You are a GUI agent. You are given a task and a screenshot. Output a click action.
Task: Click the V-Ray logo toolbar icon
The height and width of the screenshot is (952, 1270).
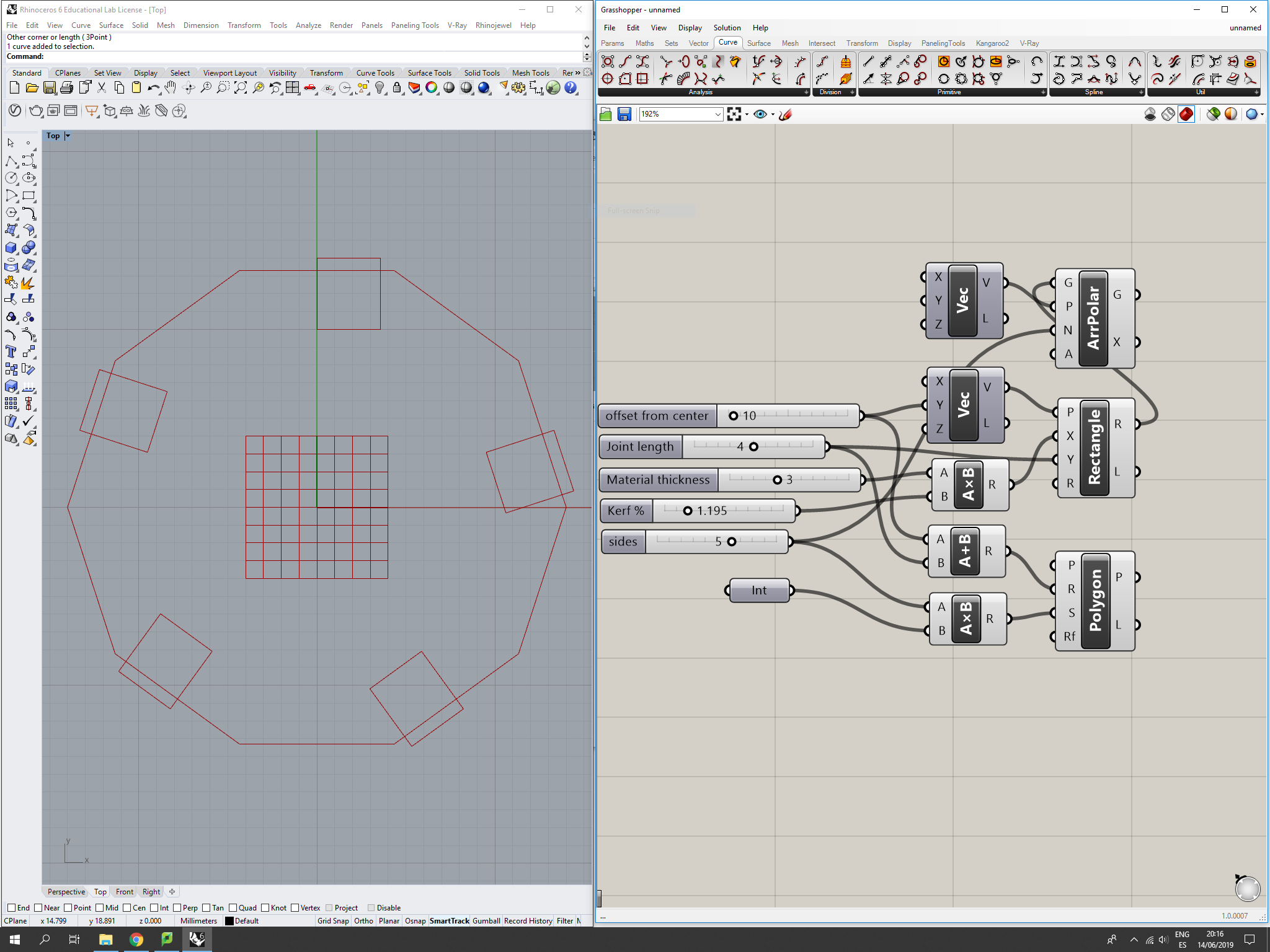click(15, 111)
